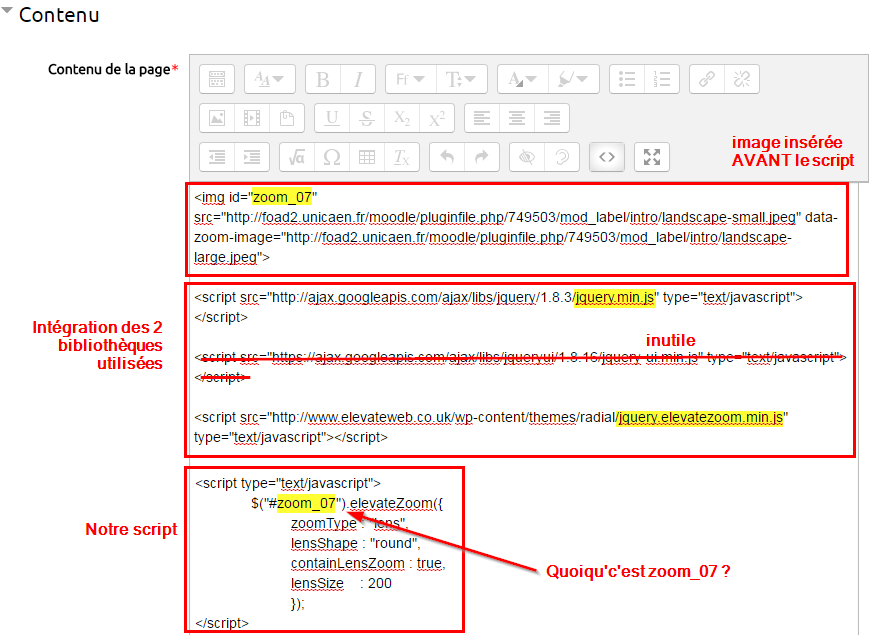Click the undo arrow

pos(447,157)
